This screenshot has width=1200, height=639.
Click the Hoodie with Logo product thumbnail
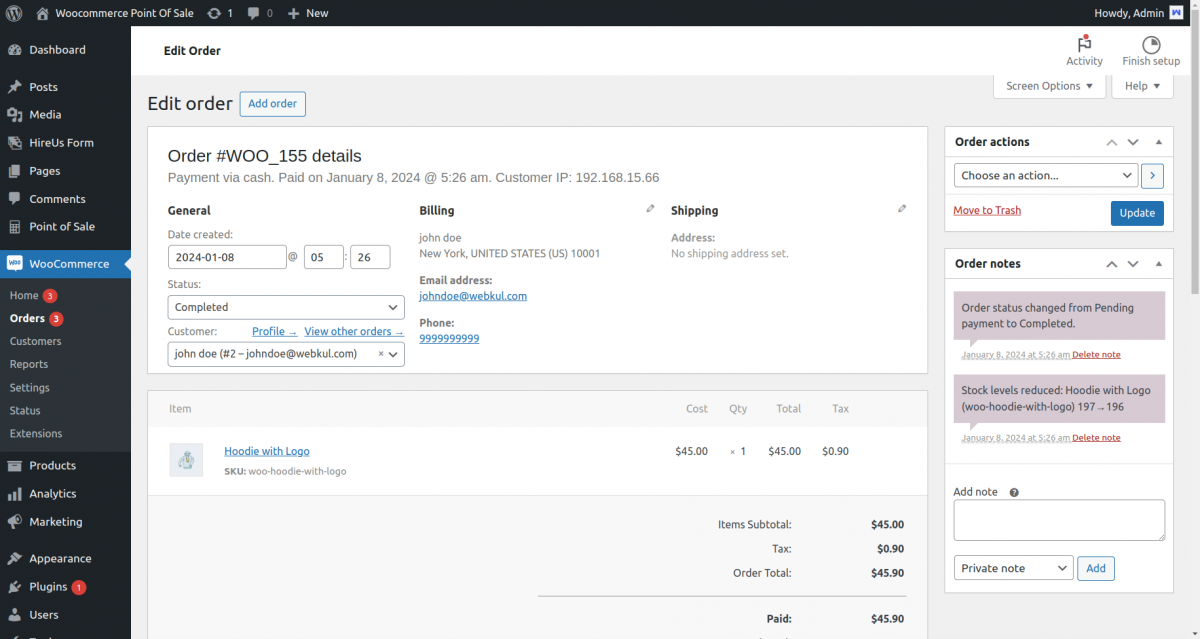coord(186,460)
